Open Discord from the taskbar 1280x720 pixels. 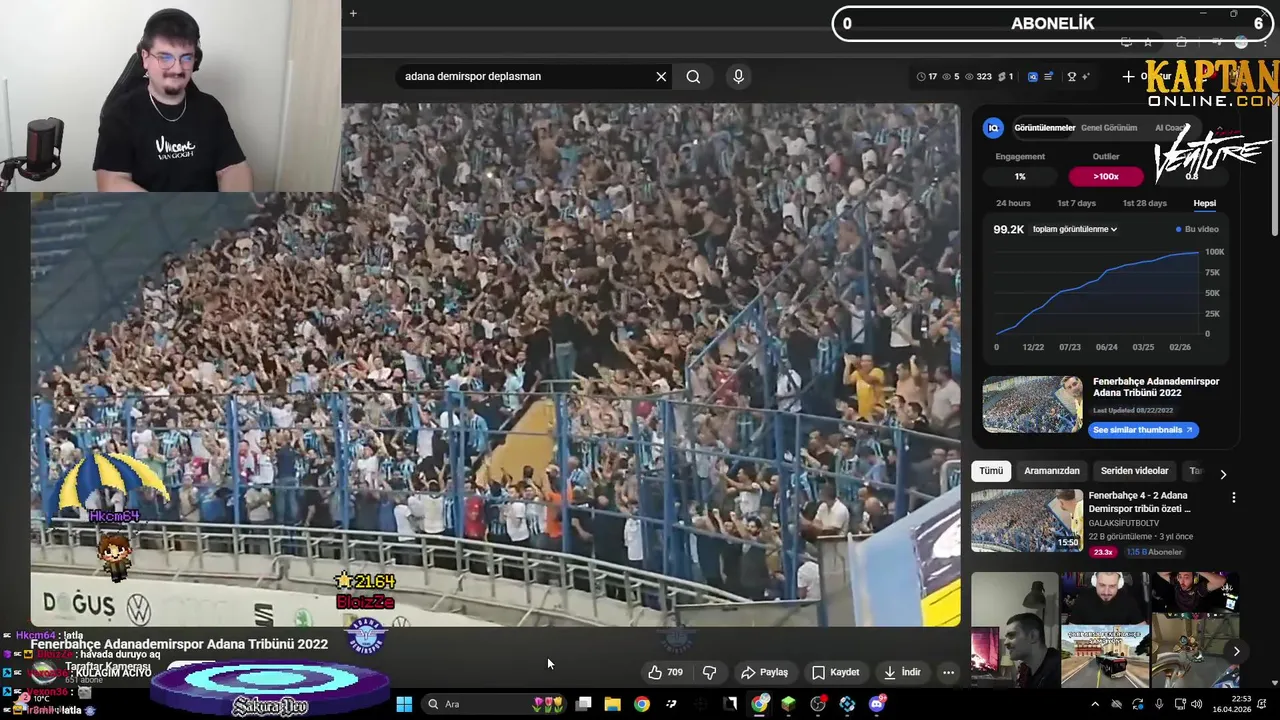(877, 704)
